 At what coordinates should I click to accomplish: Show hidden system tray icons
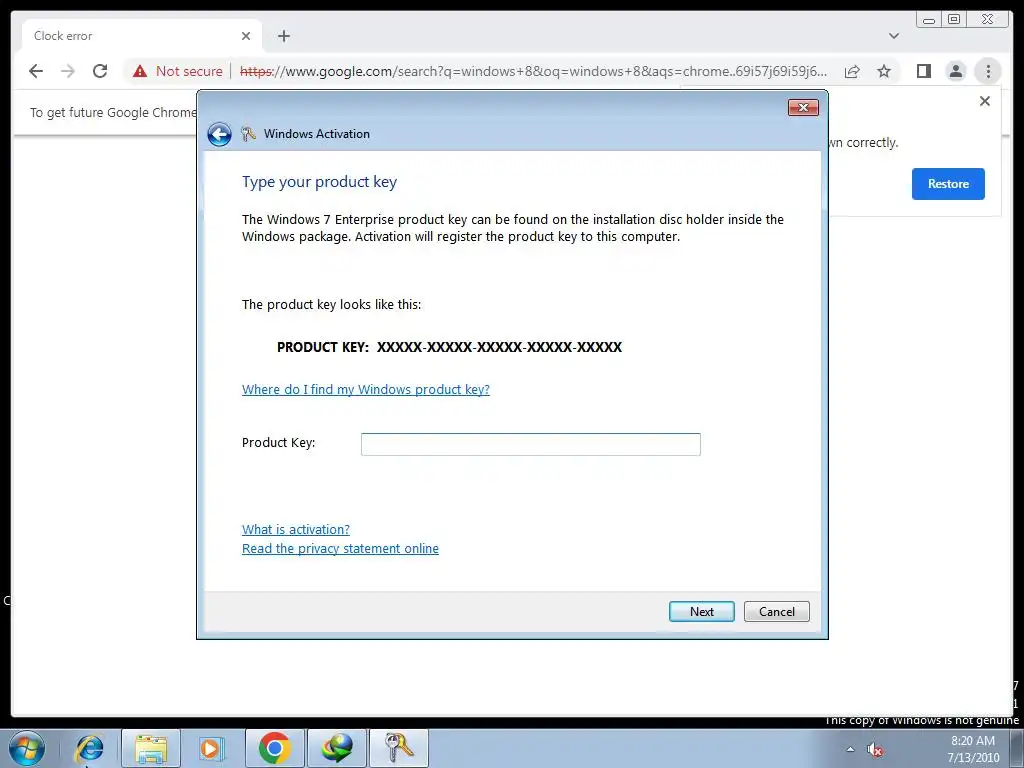point(850,750)
